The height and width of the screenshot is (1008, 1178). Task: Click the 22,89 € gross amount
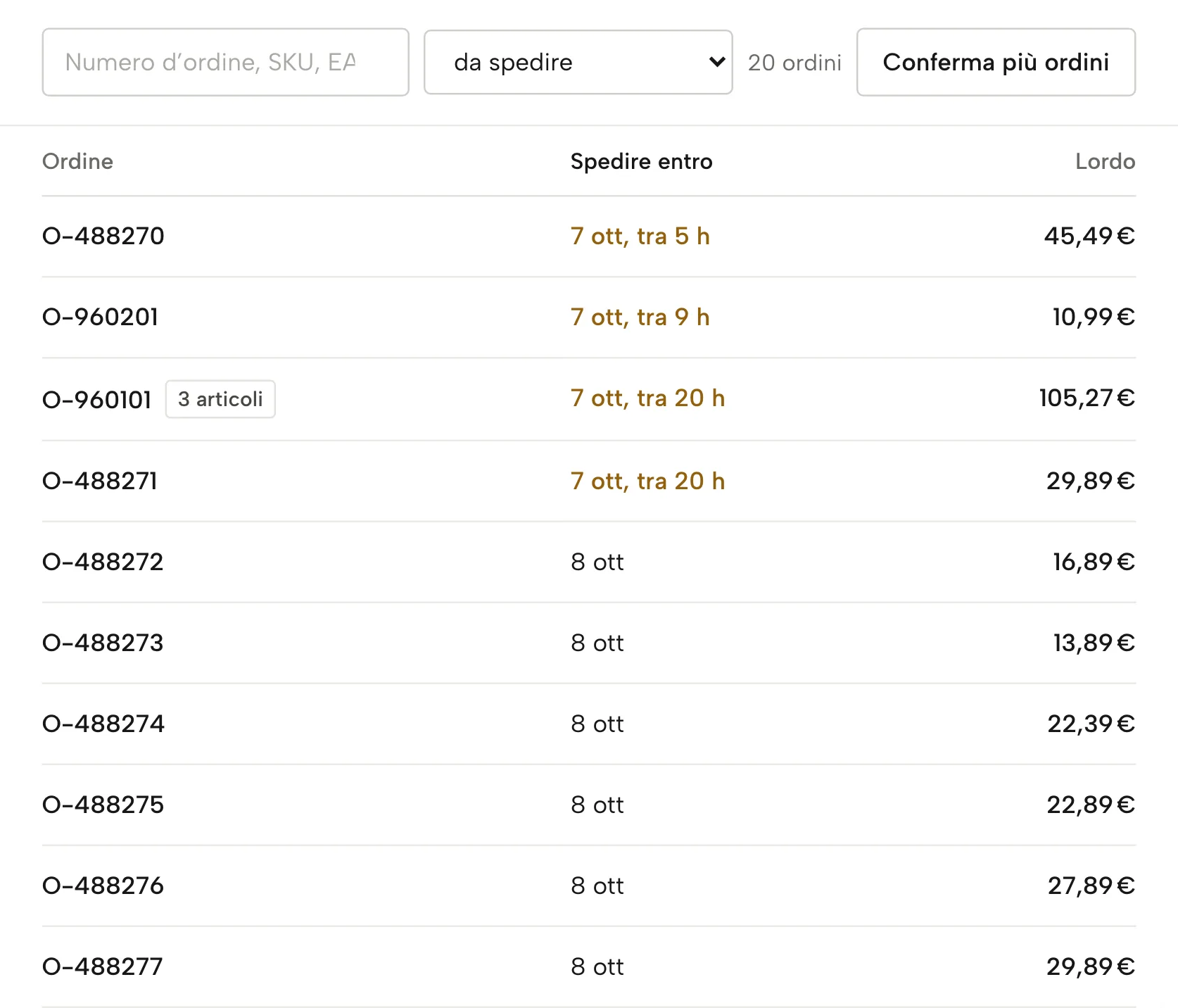click(1091, 805)
